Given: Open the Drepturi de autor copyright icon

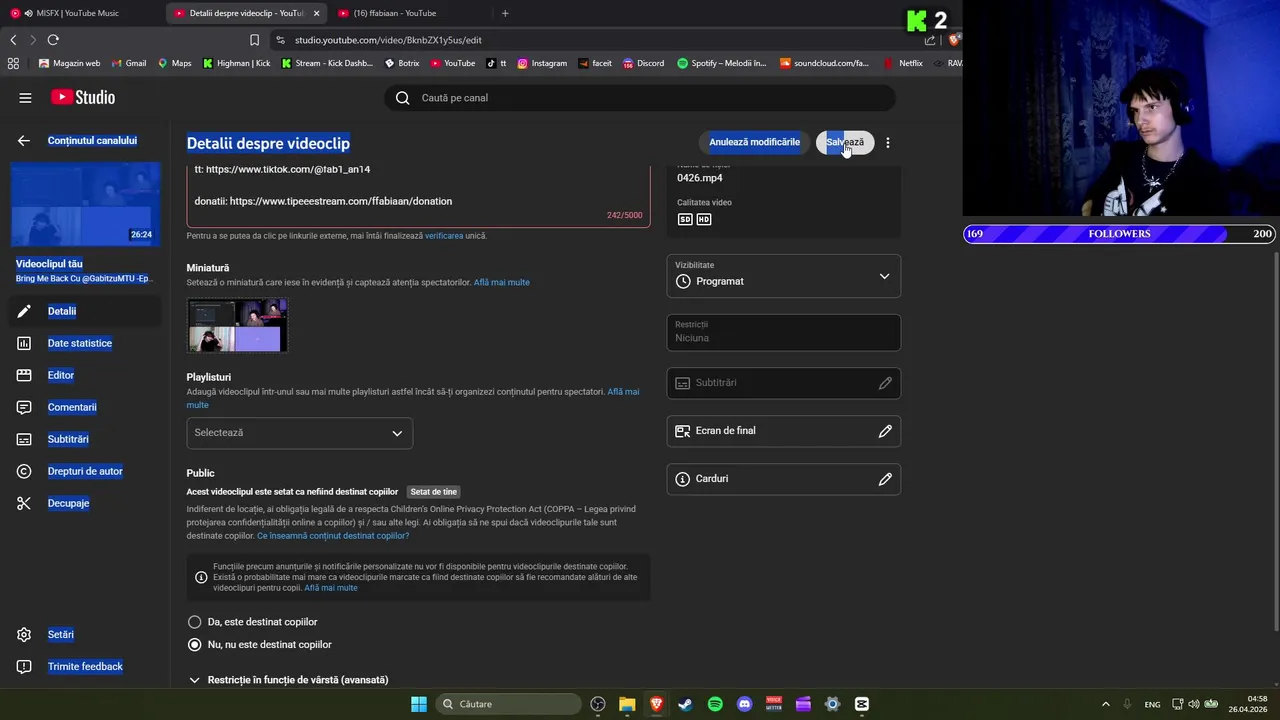Looking at the screenshot, I should pos(24,471).
